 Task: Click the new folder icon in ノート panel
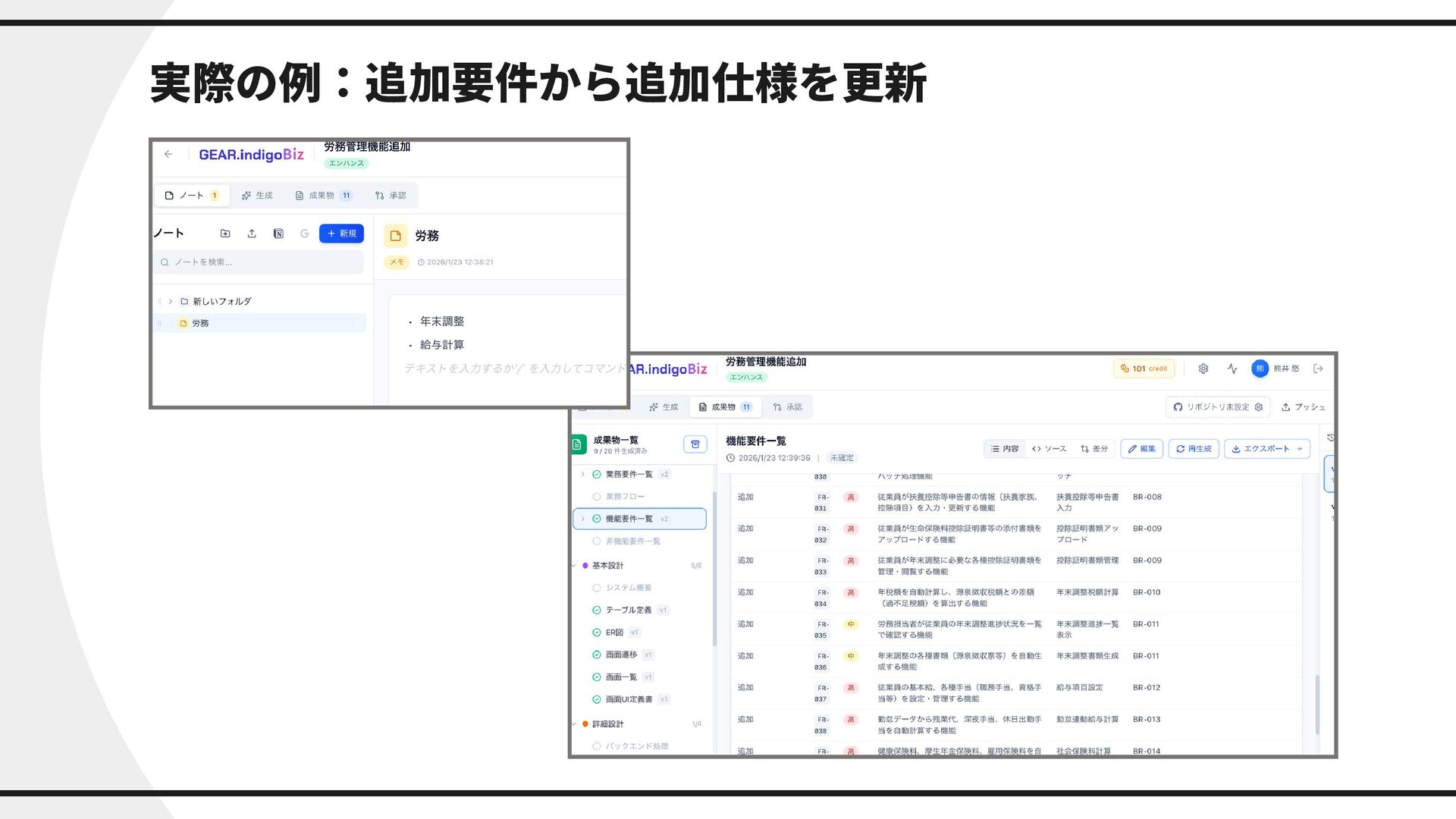[225, 234]
